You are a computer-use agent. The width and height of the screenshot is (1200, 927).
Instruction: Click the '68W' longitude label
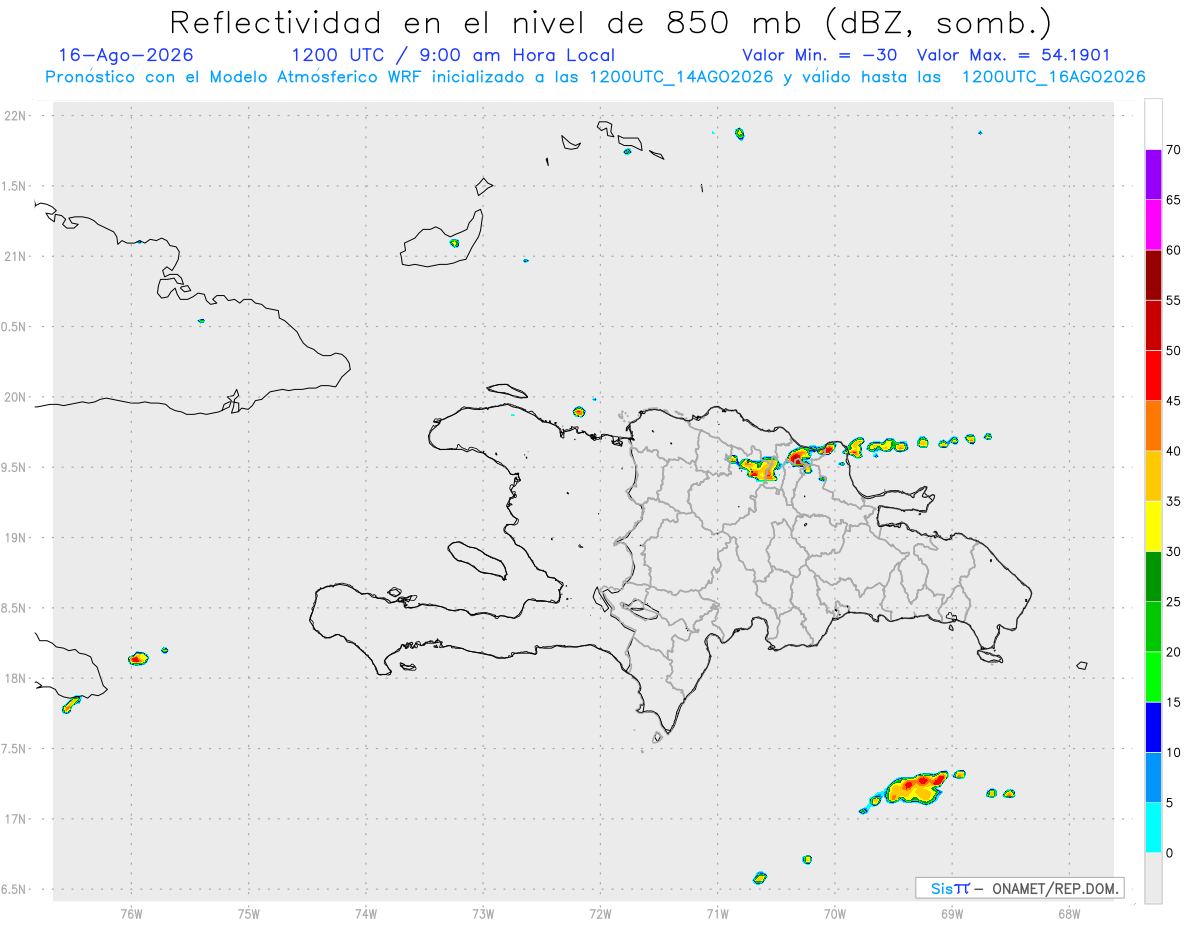coord(1069,913)
